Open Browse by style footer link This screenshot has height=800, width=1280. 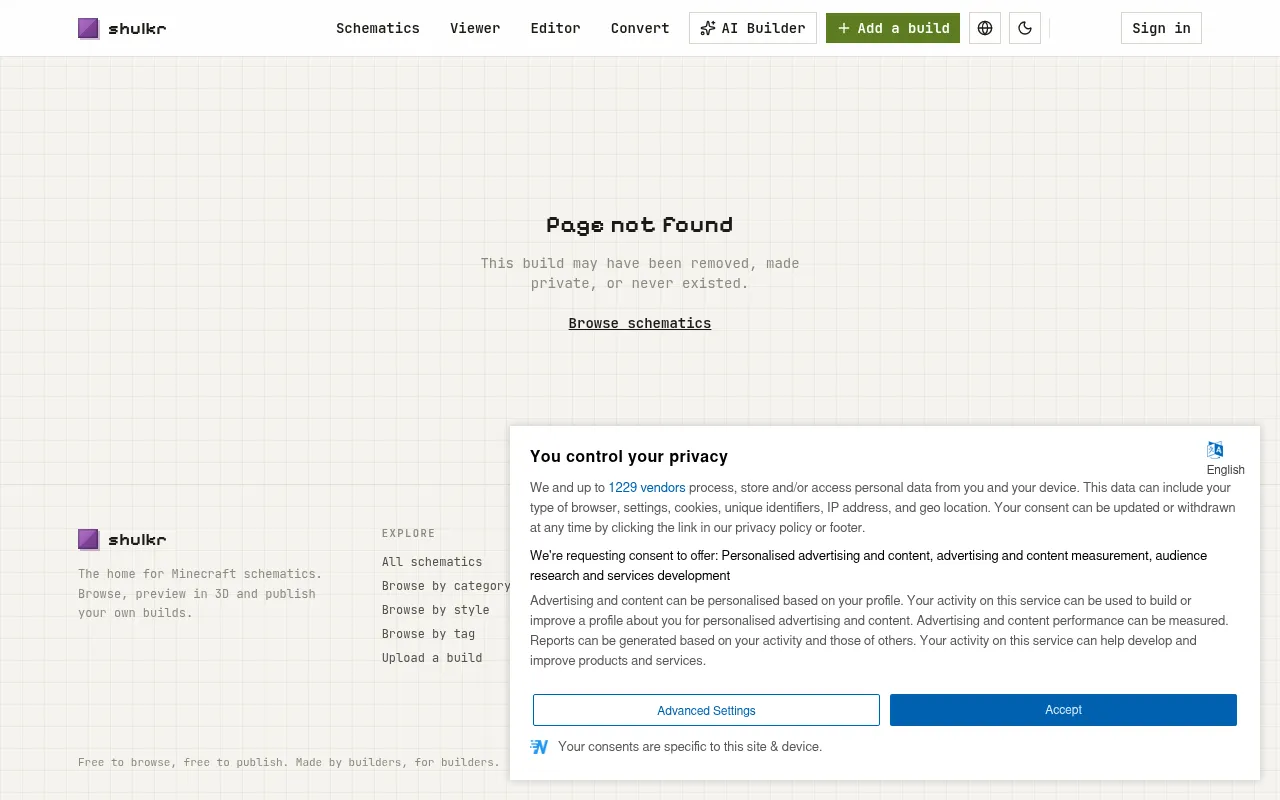click(x=436, y=610)
